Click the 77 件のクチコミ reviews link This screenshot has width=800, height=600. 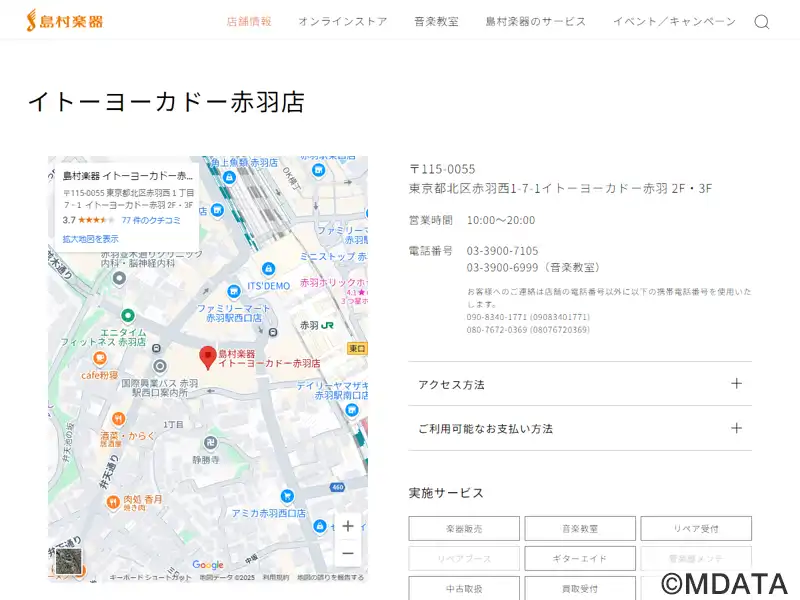pyautogui.click(x=151, y=220)
